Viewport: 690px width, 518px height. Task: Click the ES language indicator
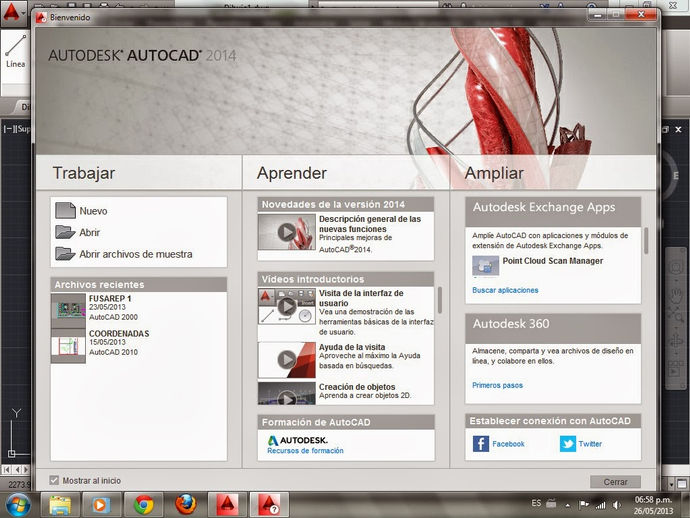(536, 503)
